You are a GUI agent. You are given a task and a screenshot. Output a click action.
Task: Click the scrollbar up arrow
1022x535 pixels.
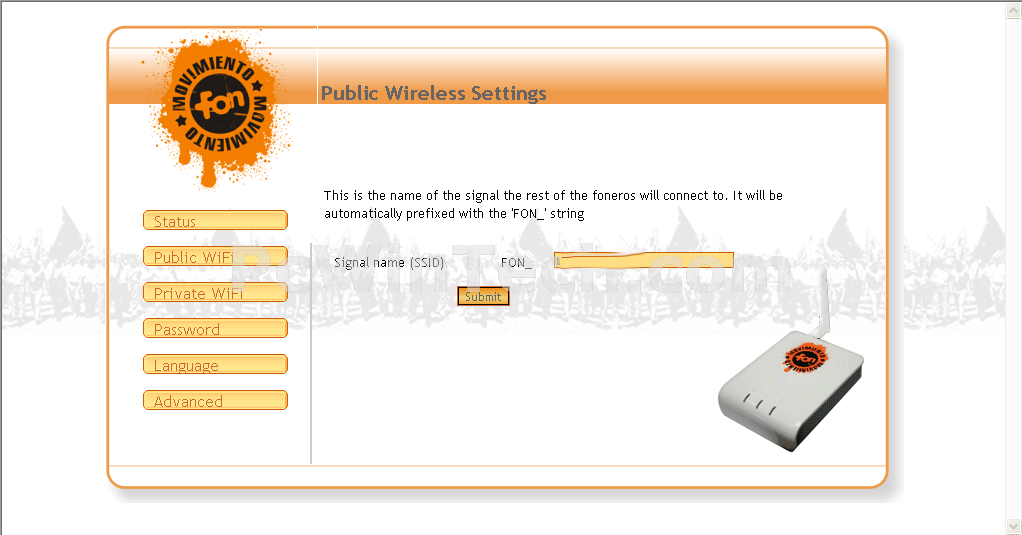click(x=1014, y=9)
